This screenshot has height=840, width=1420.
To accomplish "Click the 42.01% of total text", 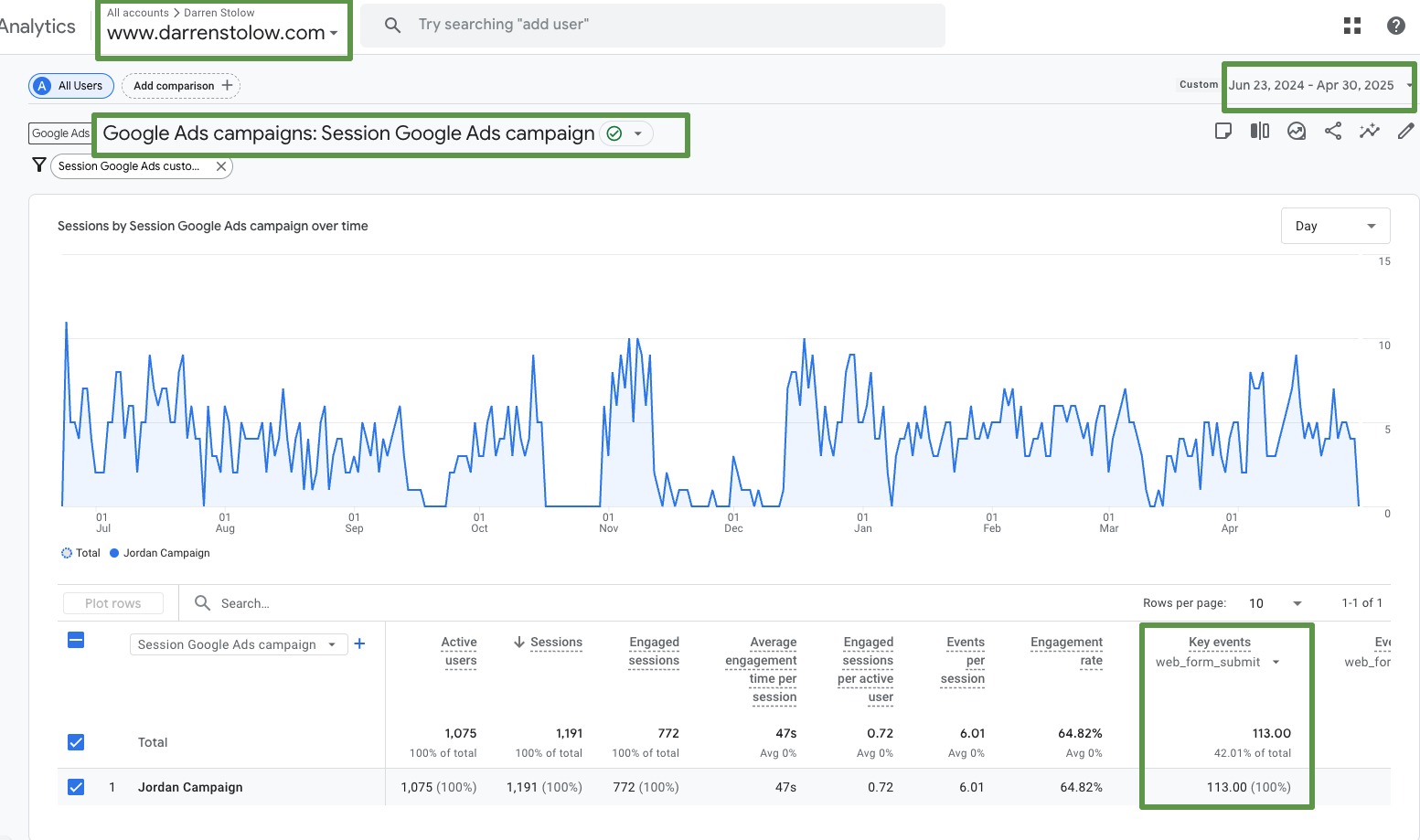I will click(1253, 753).
